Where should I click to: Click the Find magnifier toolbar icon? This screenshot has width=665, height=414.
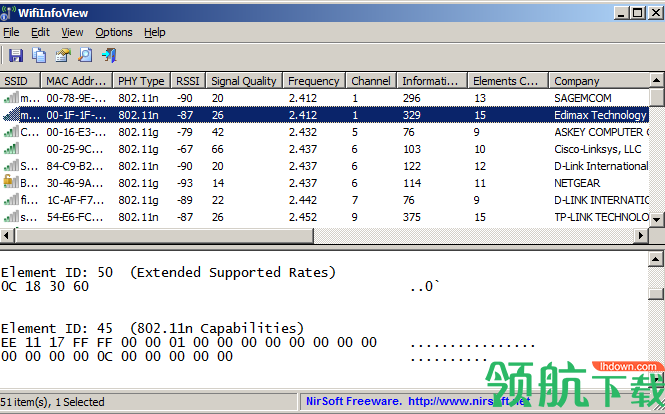point(86,56)
